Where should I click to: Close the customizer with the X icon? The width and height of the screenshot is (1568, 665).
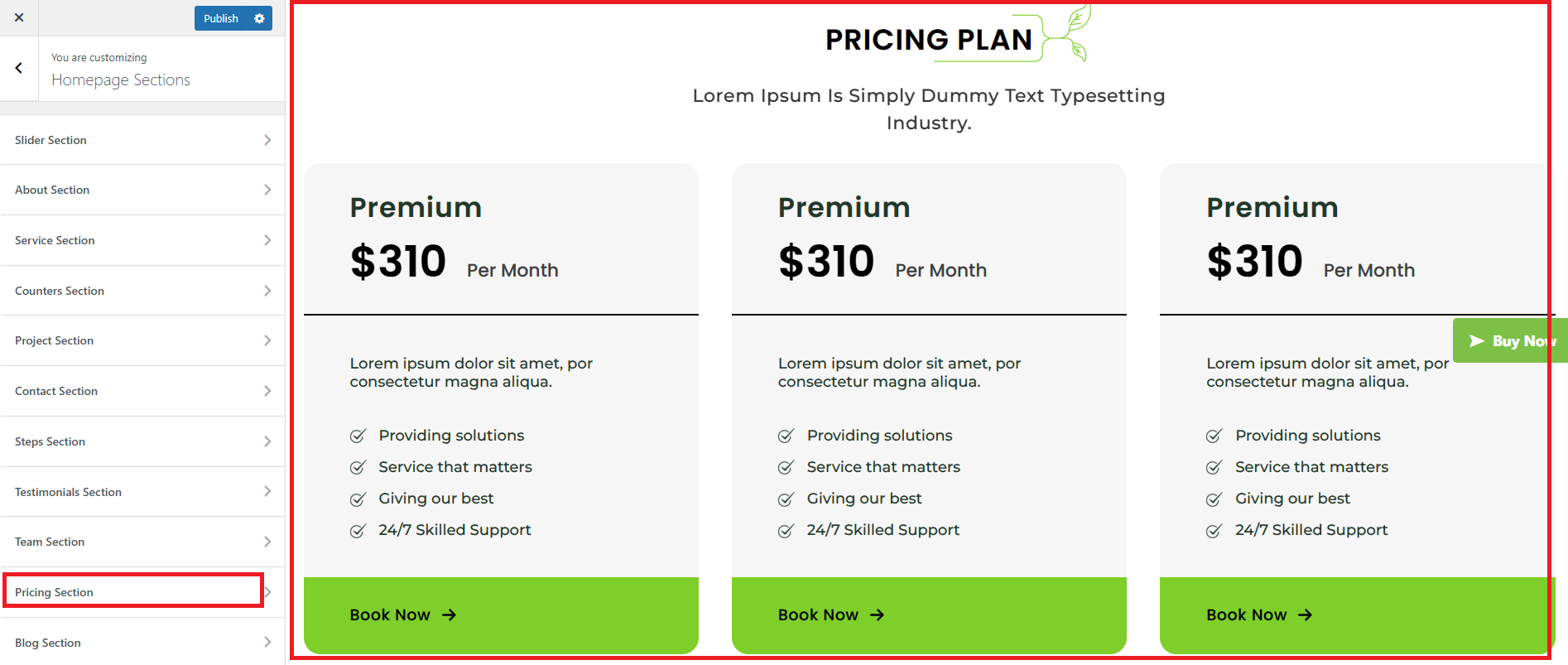tap(19, 17)
